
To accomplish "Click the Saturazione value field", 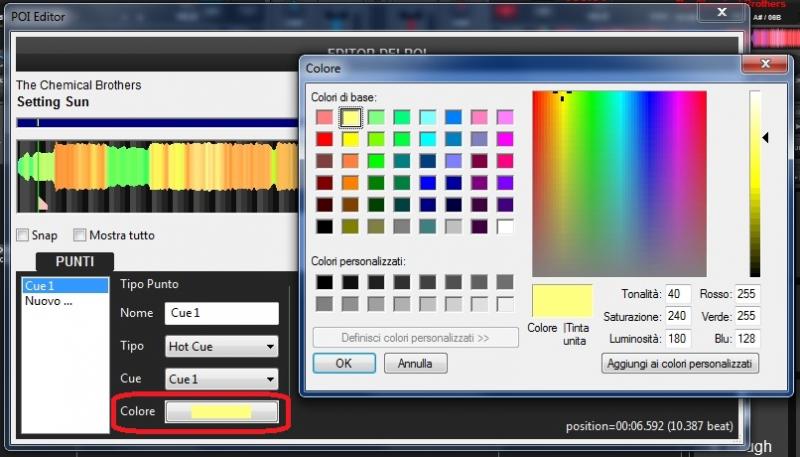I will click(678, 316).
